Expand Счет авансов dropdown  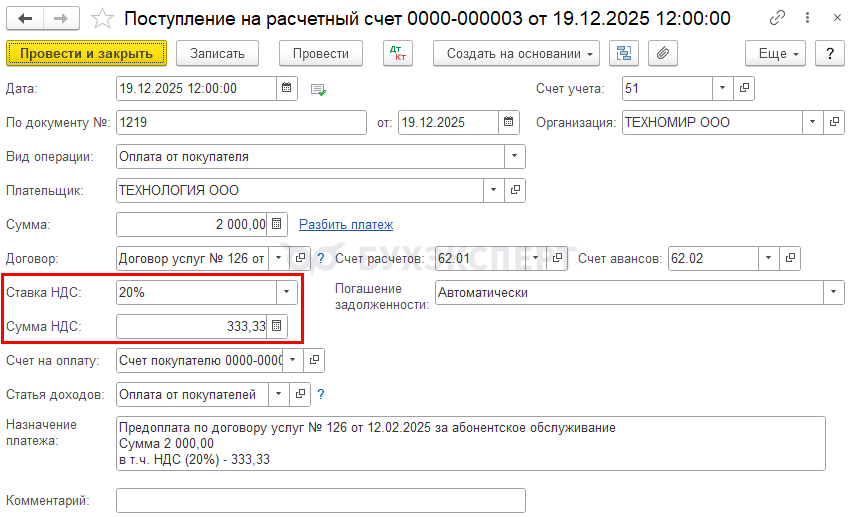(769, 258)
